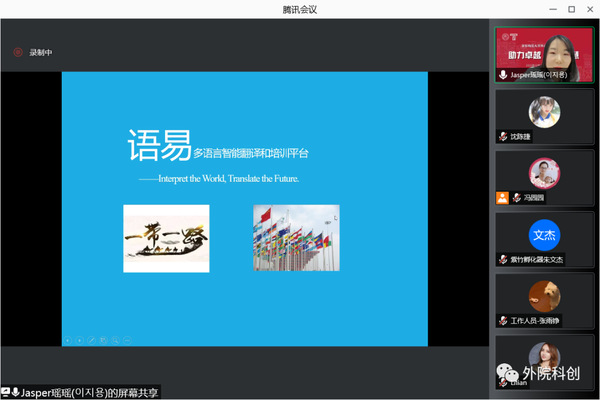600x400 pixels.
Task: Click the zoom magnifier in slideshow controls
Action: click(115, 340)
